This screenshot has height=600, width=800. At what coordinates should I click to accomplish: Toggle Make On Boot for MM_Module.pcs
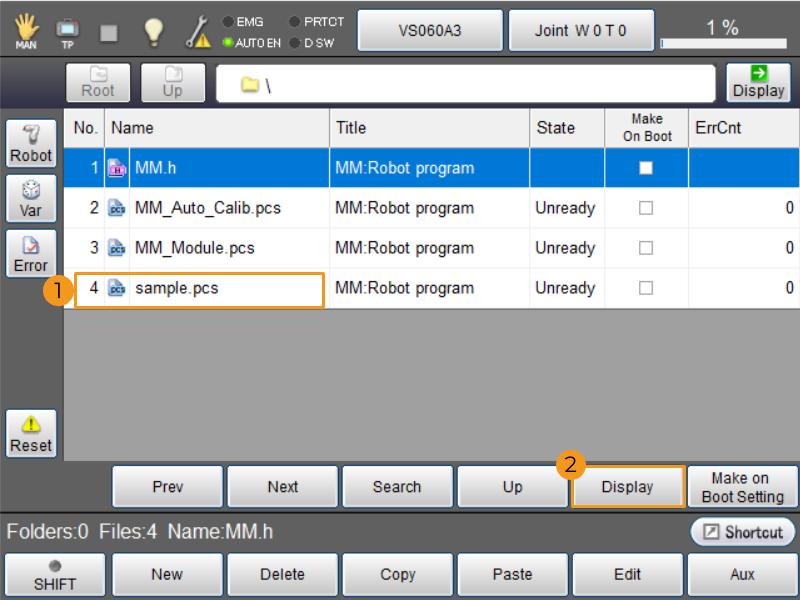[646, 248]
